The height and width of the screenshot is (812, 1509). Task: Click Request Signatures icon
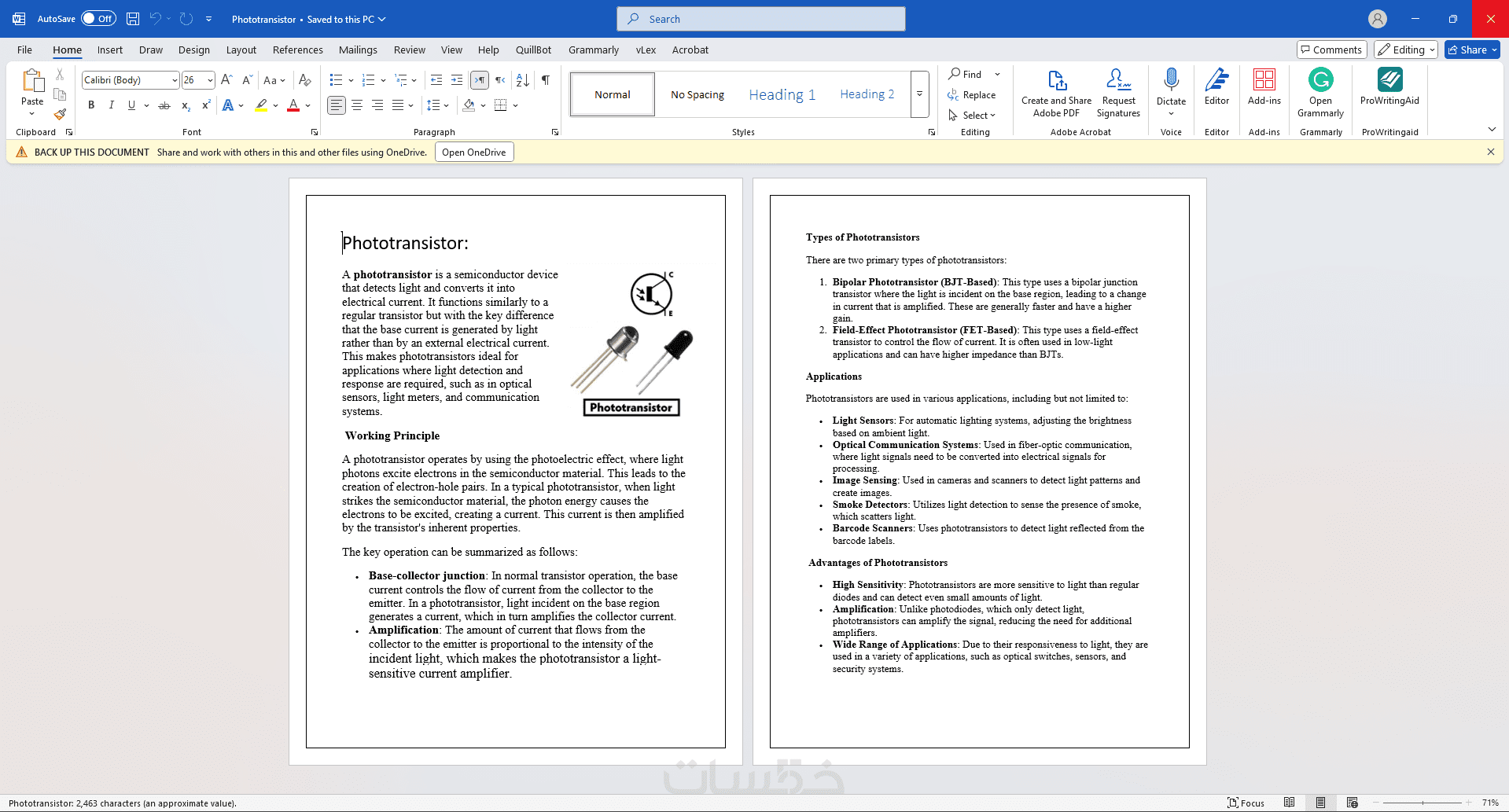[x=1118, y=93]
